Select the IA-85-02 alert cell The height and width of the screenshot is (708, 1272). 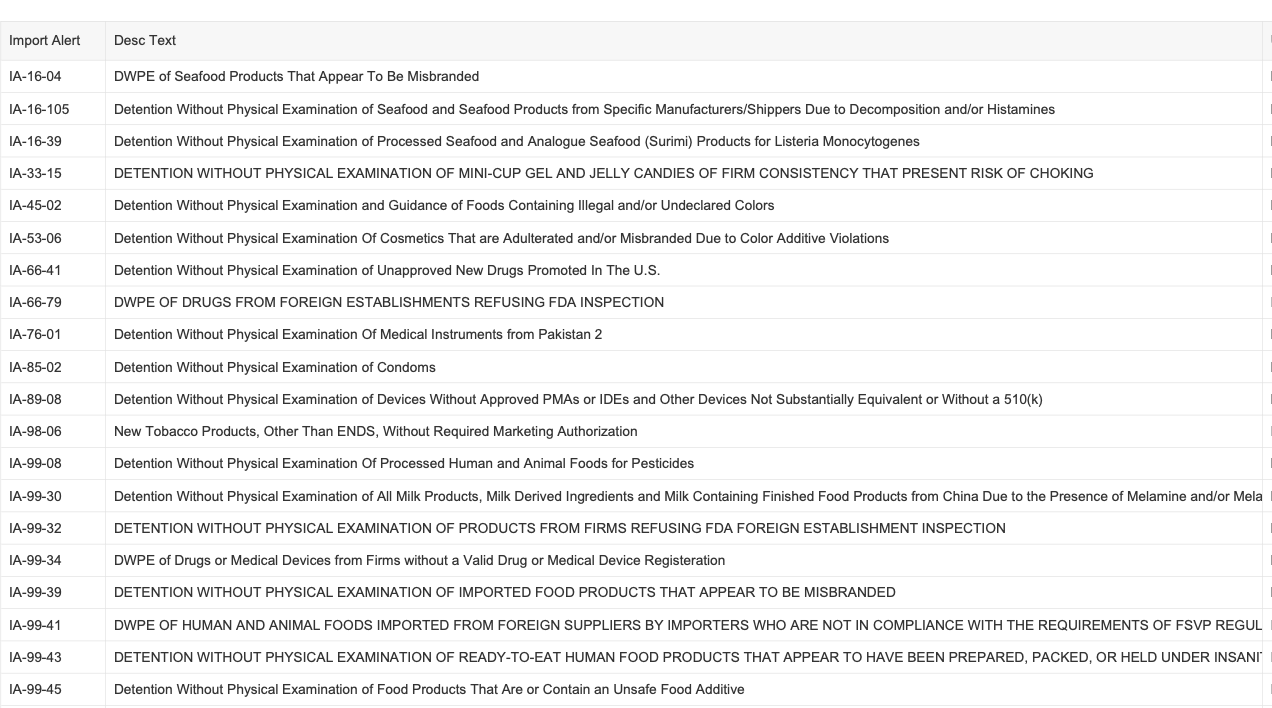pos(35,367)
